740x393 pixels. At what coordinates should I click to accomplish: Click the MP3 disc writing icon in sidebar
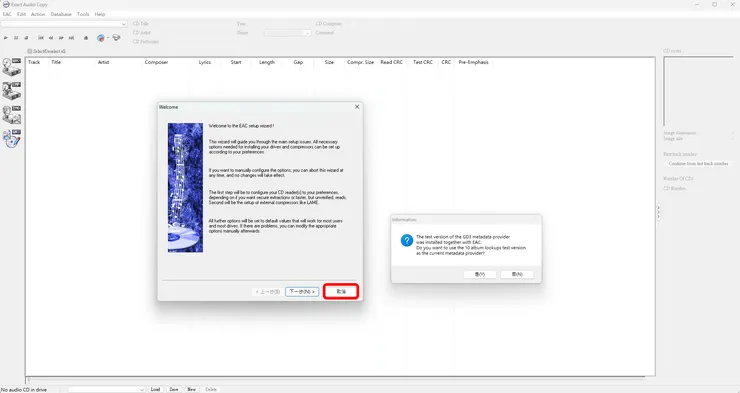12,138
